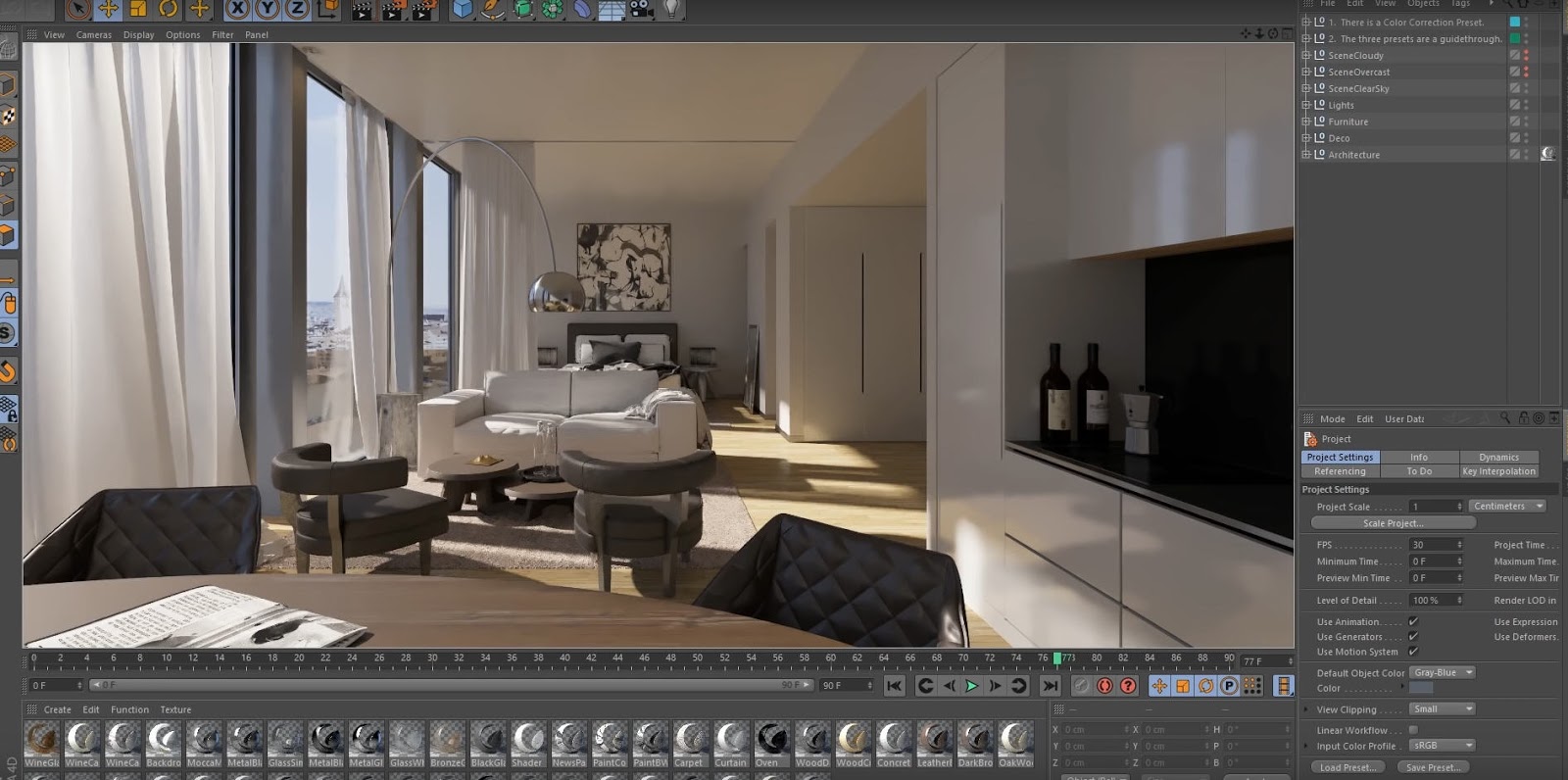Expand the Architecture object tree node

[x=1305, y=155]
